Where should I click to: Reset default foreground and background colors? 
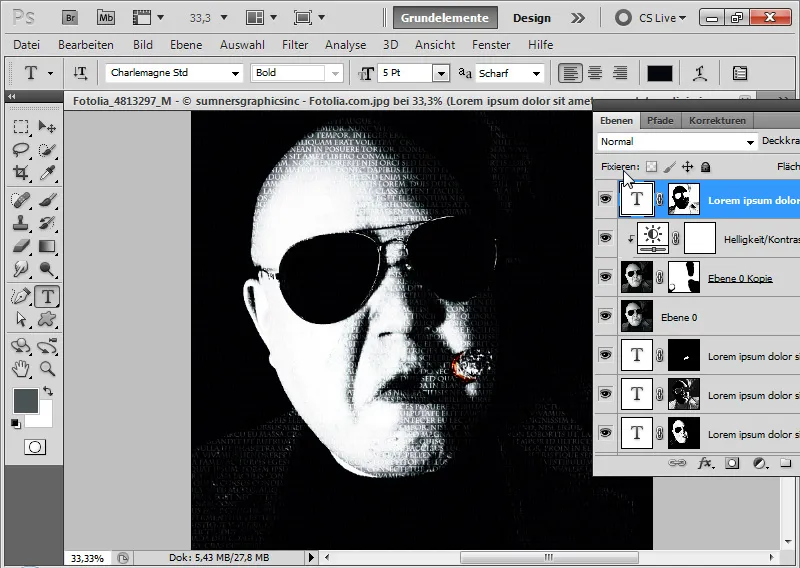16,424
